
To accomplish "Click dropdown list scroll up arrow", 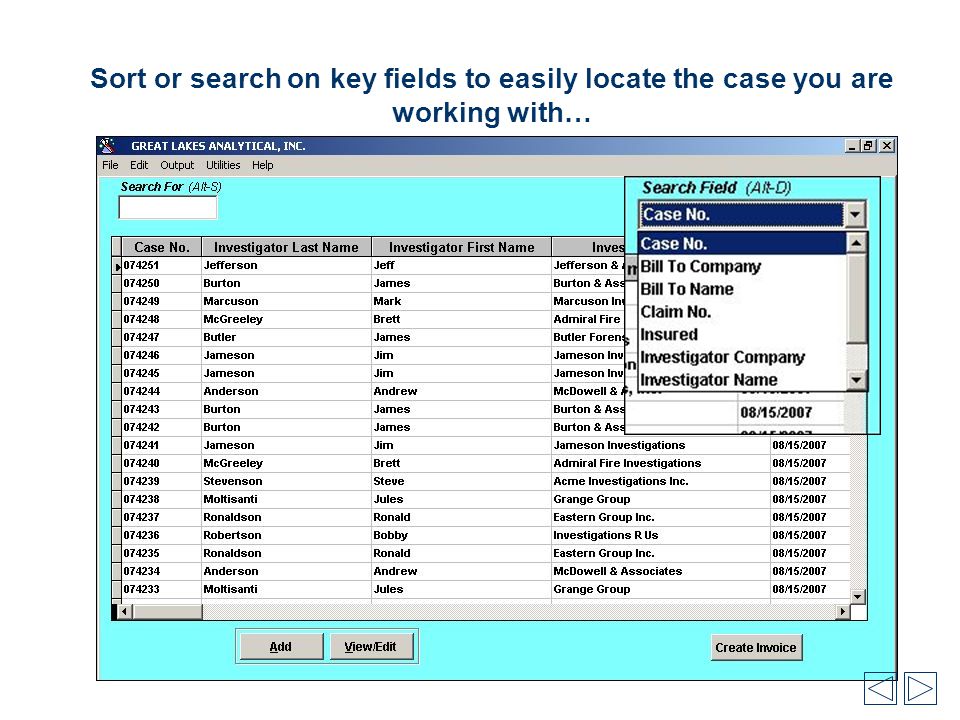I will pos(857,243).
